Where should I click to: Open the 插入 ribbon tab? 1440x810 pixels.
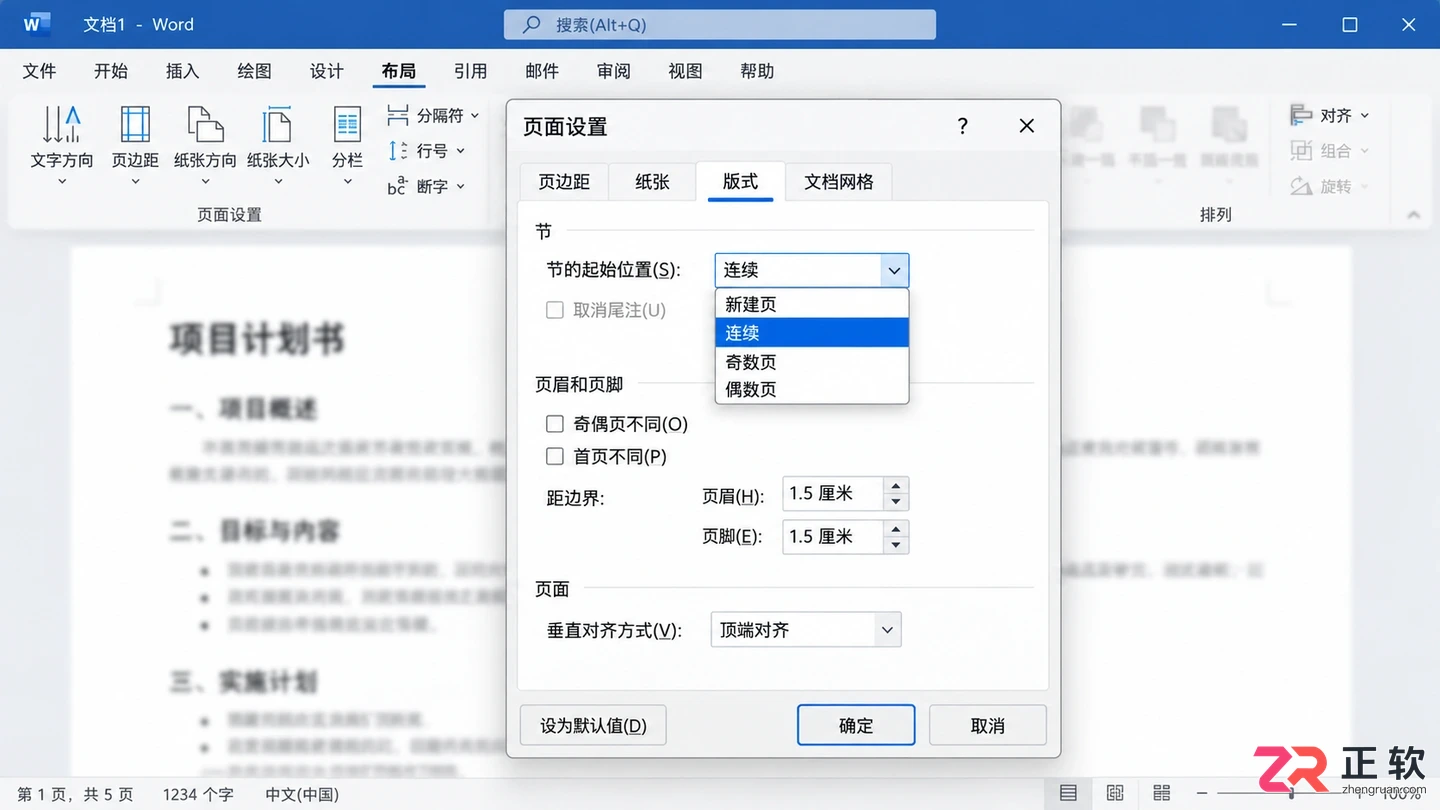tap(183, 71)
